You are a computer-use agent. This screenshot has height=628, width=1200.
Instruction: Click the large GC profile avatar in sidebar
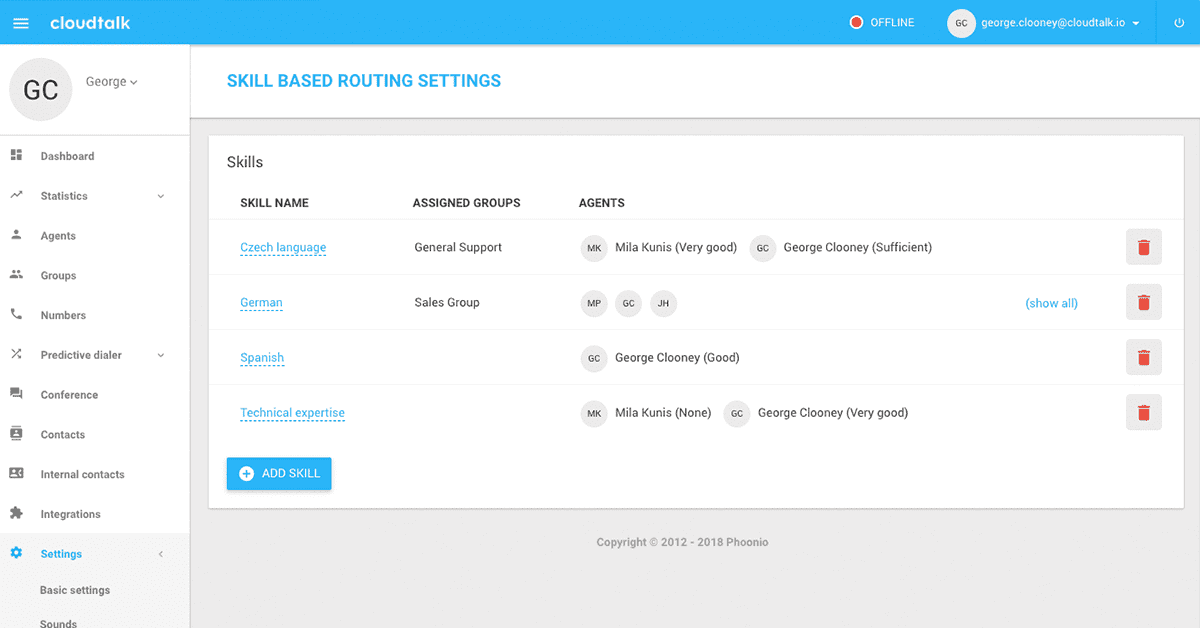click(x=41, y=90)
